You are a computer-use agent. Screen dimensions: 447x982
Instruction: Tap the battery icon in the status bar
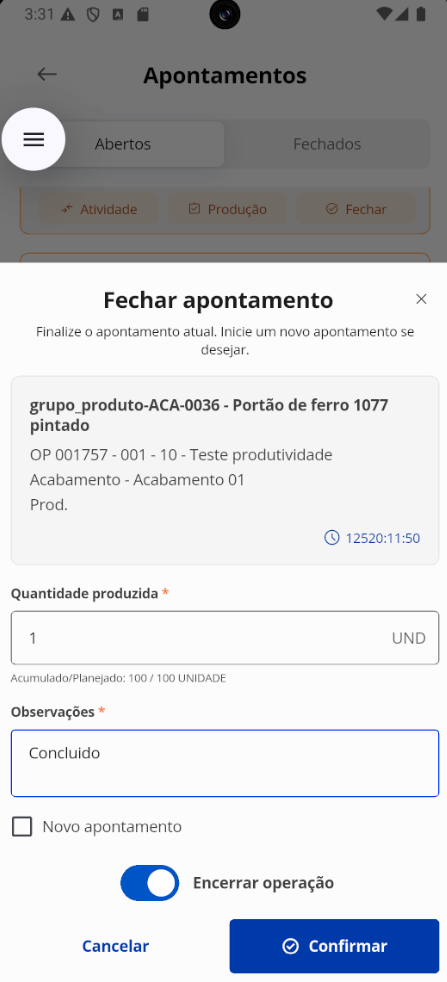(x=421, y=14)
